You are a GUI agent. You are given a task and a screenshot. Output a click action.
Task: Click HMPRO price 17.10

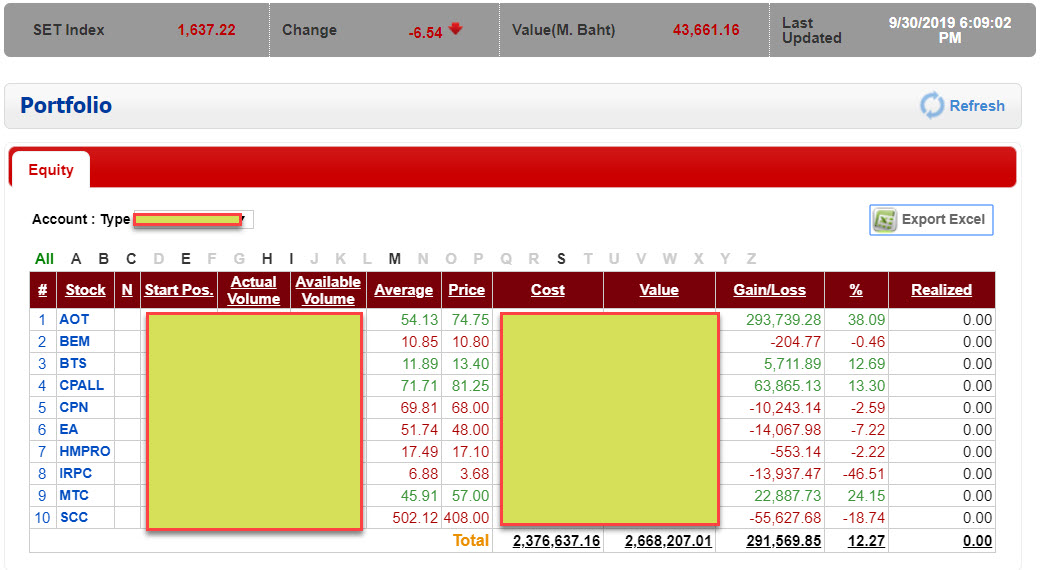[x=470, y=452]
